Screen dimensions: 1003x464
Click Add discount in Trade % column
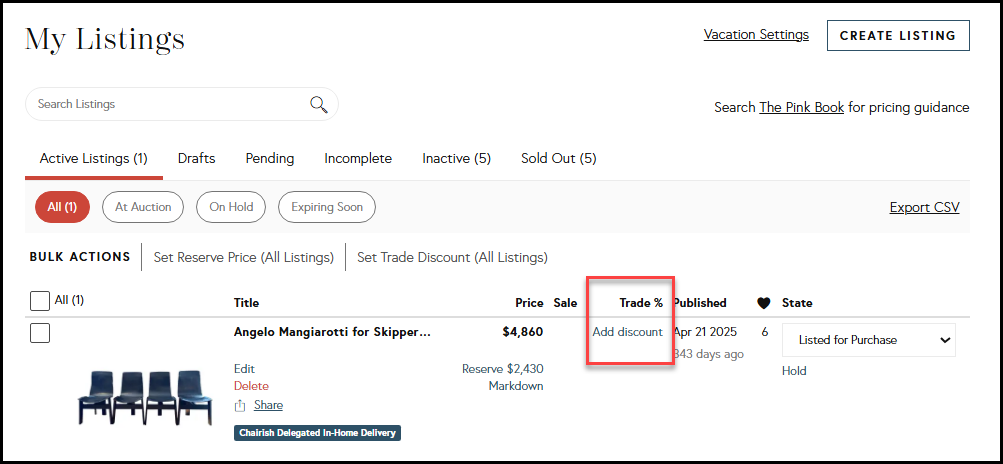click(x=628, y=332)
